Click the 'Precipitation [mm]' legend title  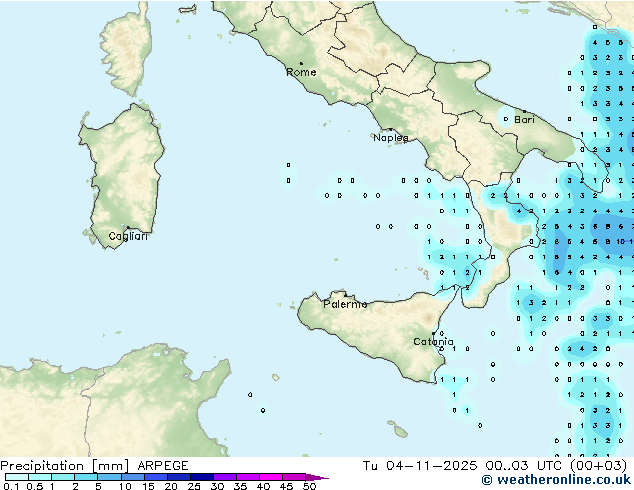click(x=65, y=466)
